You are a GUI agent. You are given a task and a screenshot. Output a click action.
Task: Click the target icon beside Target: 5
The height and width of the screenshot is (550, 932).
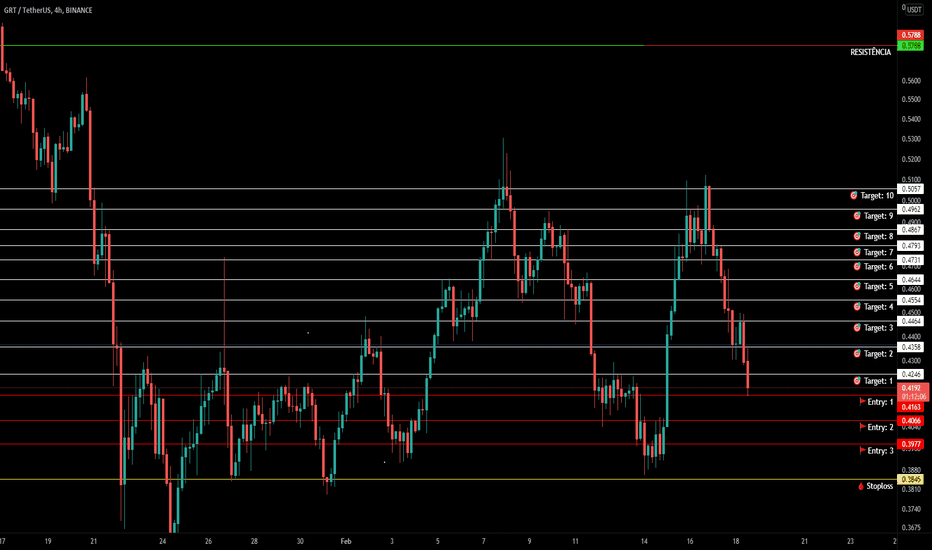pos(857,286)
